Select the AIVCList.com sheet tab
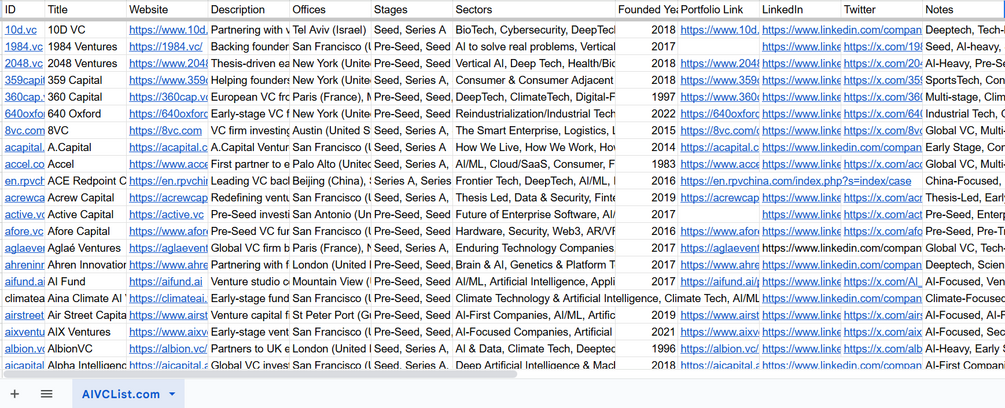Viewport: 1005px width, 408px height. [x=120, y=394]
